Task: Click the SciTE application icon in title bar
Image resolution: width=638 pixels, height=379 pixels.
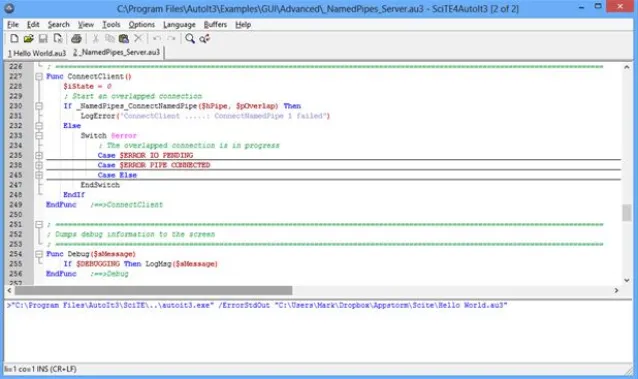Action: pos(9,8)
